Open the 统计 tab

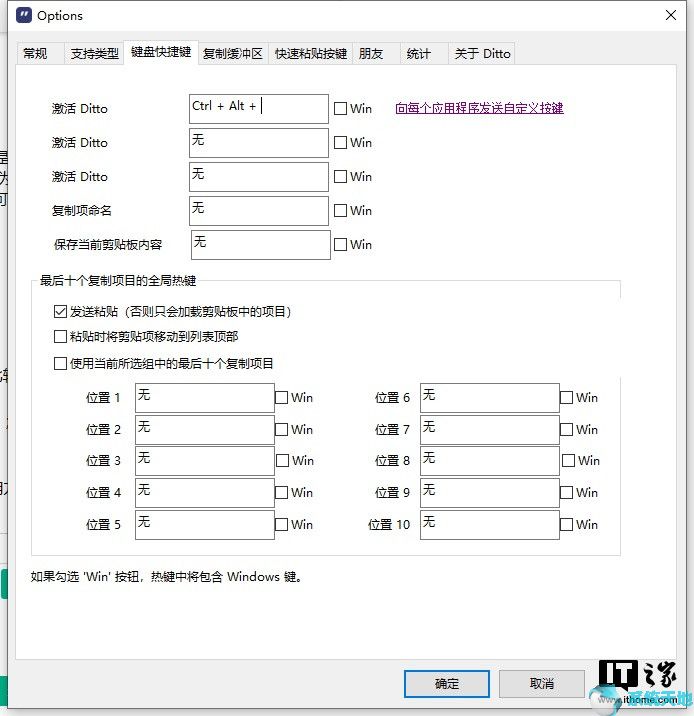click(424, 54)
